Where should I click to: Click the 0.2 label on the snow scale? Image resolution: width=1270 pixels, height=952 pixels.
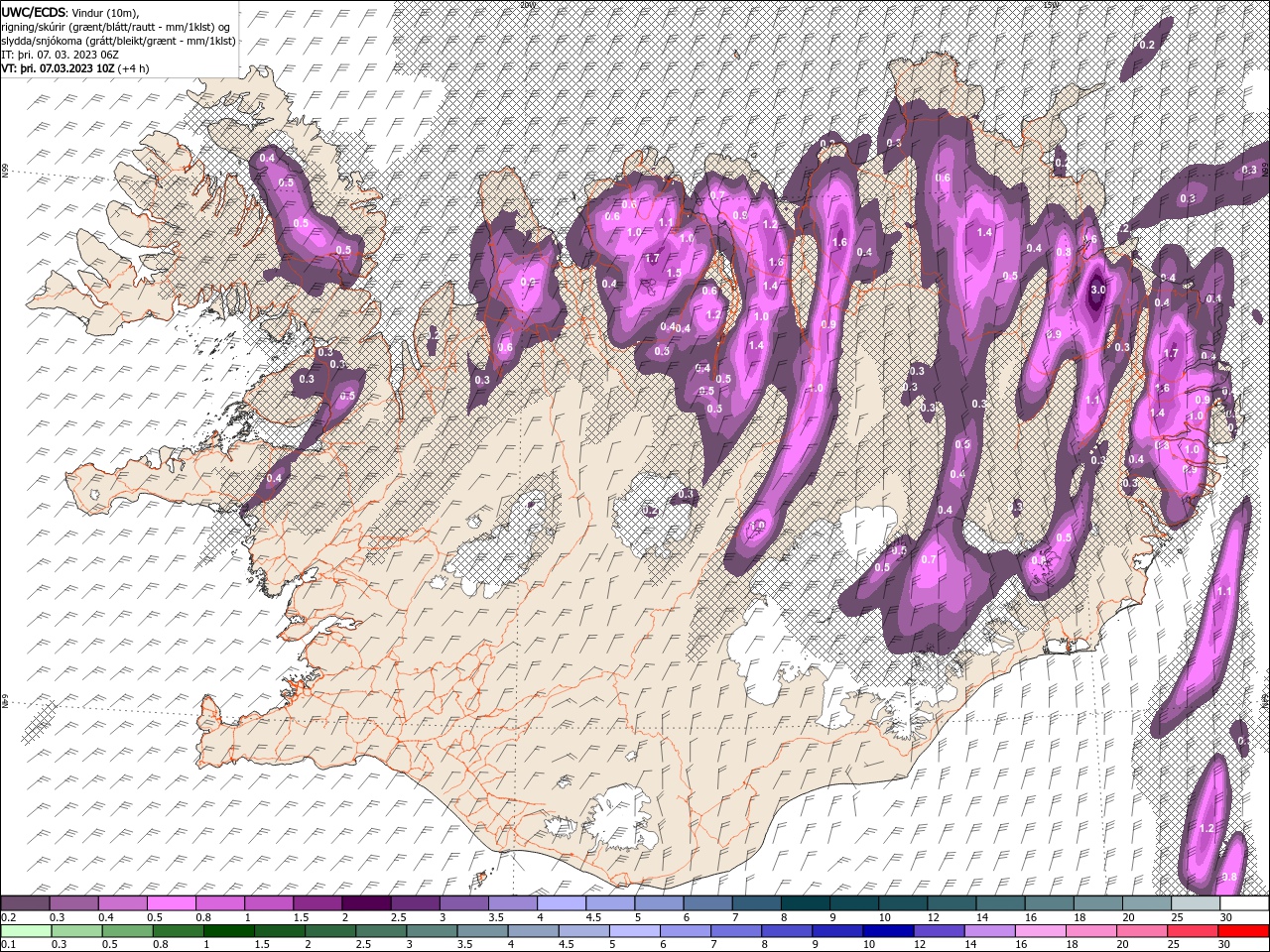8,917
